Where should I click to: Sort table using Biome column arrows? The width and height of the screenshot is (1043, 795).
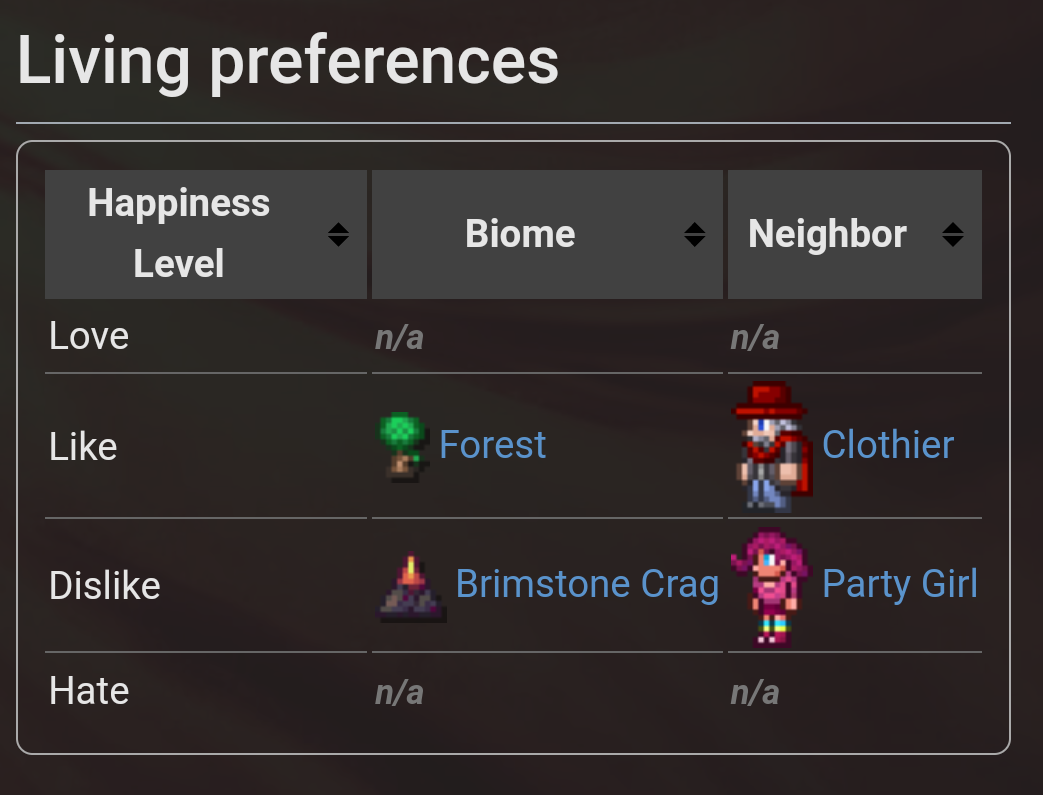pos(694,234)
